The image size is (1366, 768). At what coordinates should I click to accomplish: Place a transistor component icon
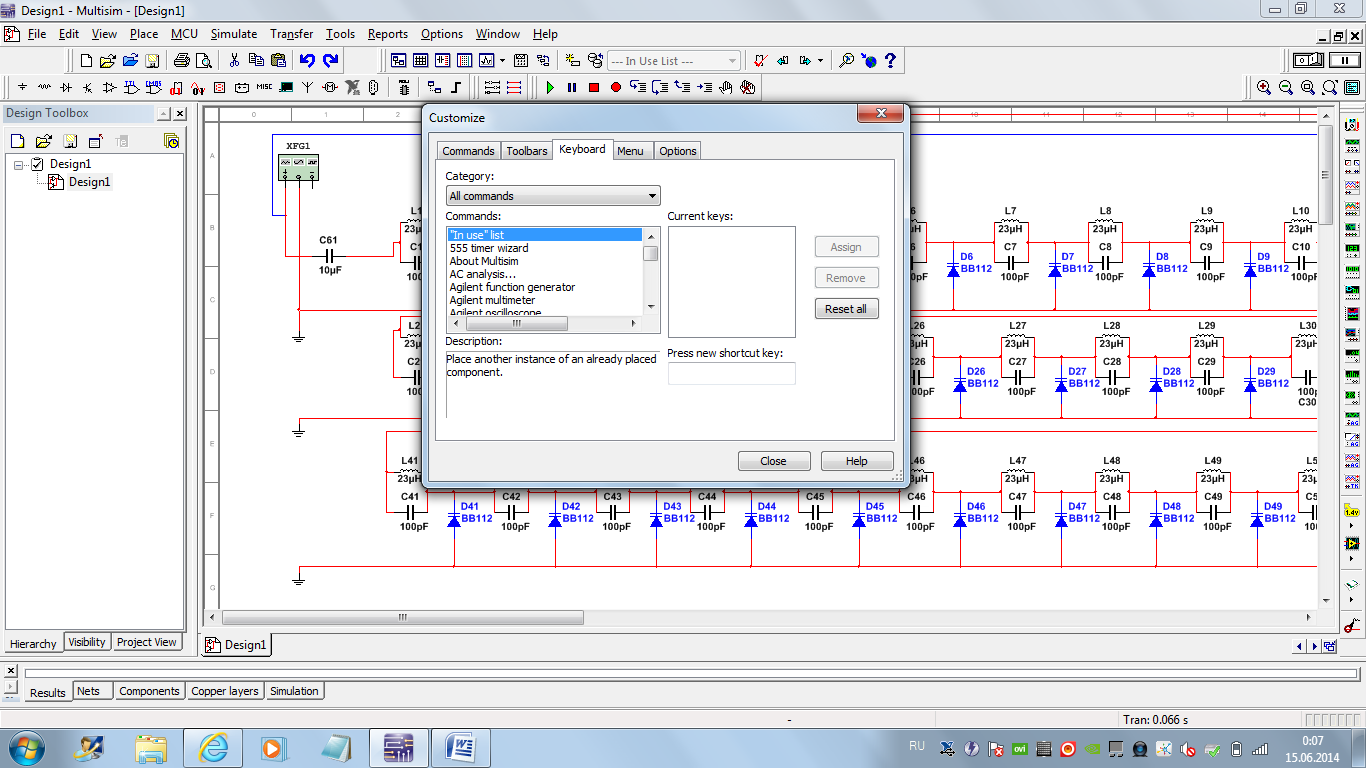click(x=88, y=87)
